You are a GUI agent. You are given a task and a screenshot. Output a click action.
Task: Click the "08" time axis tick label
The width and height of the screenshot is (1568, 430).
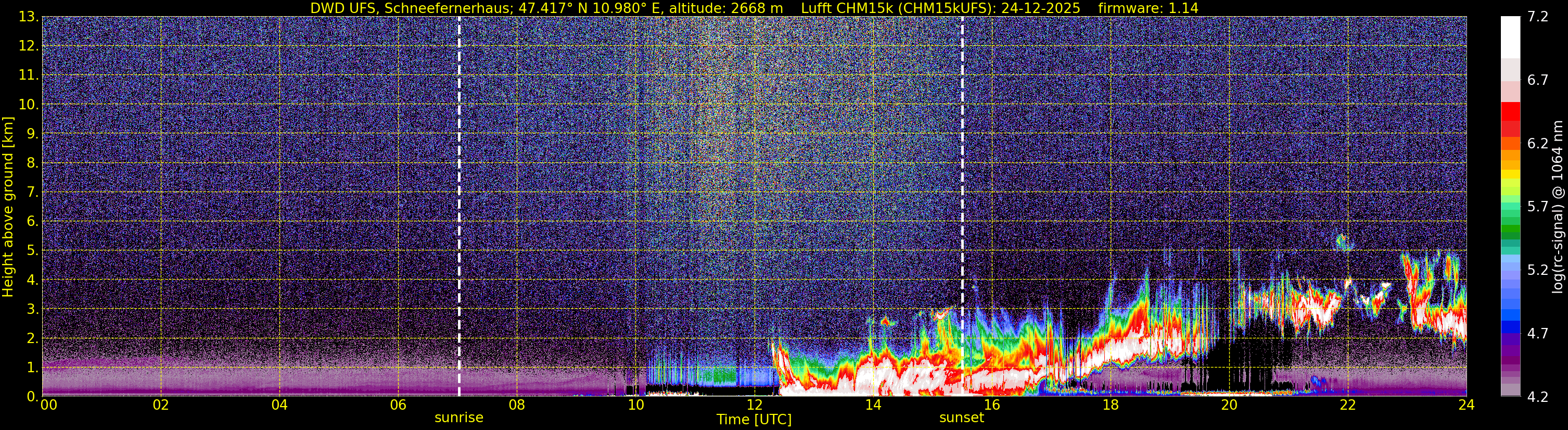pos(517,406)
